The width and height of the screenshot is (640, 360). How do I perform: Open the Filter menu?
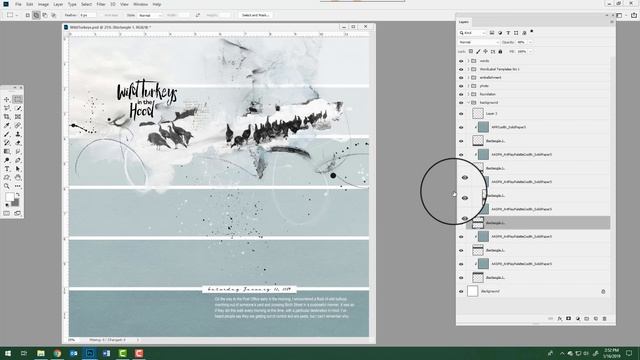101,4
